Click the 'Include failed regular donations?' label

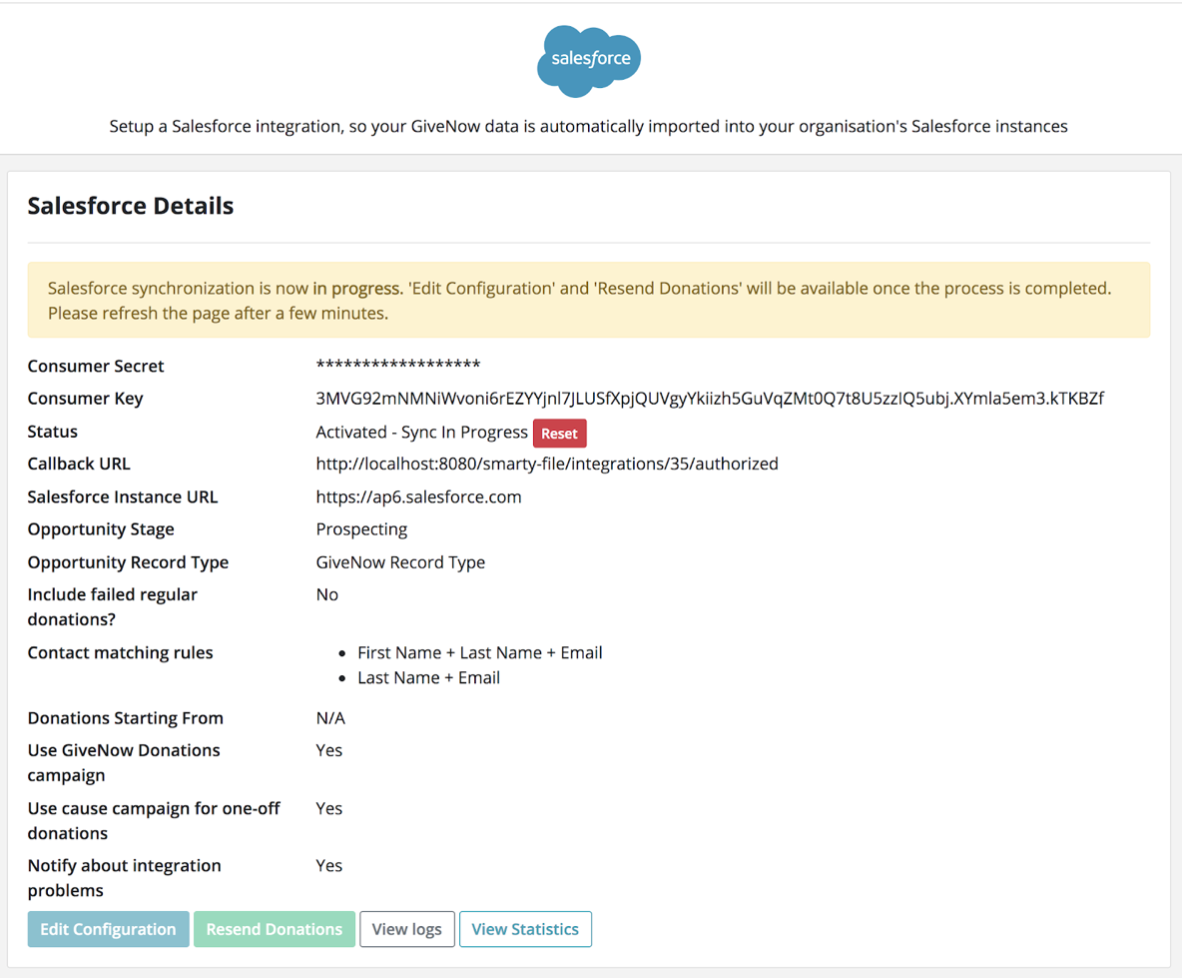112,607
